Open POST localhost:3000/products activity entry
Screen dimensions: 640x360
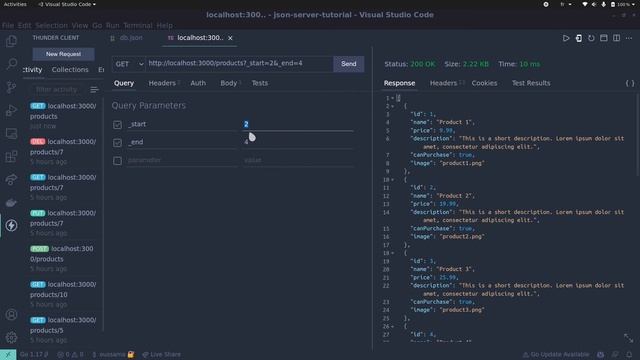click(x=64, y=258)
